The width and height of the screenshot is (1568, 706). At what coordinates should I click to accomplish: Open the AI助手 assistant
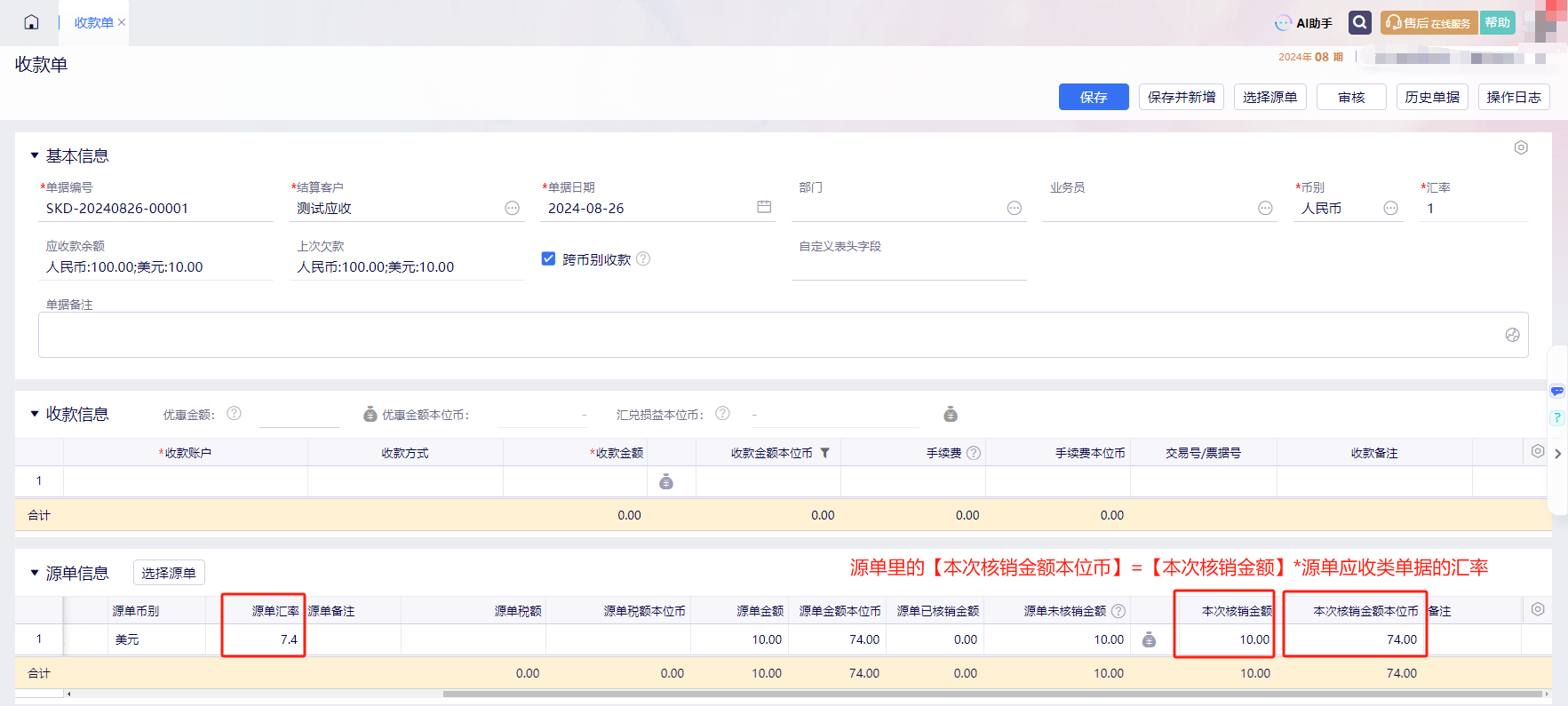coord(1304,23)
